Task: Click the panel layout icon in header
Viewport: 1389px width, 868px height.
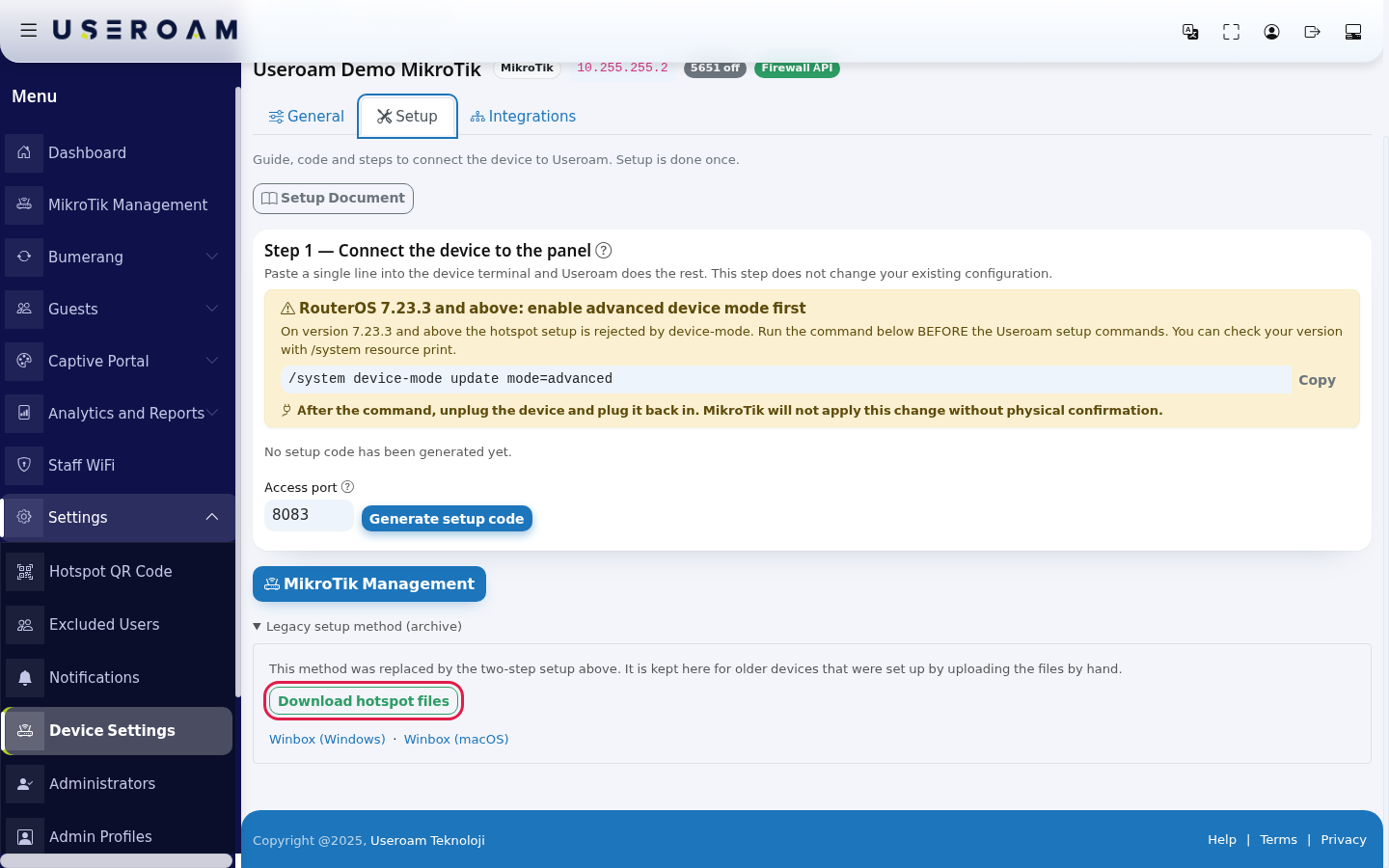Action: click(1352, 32)
